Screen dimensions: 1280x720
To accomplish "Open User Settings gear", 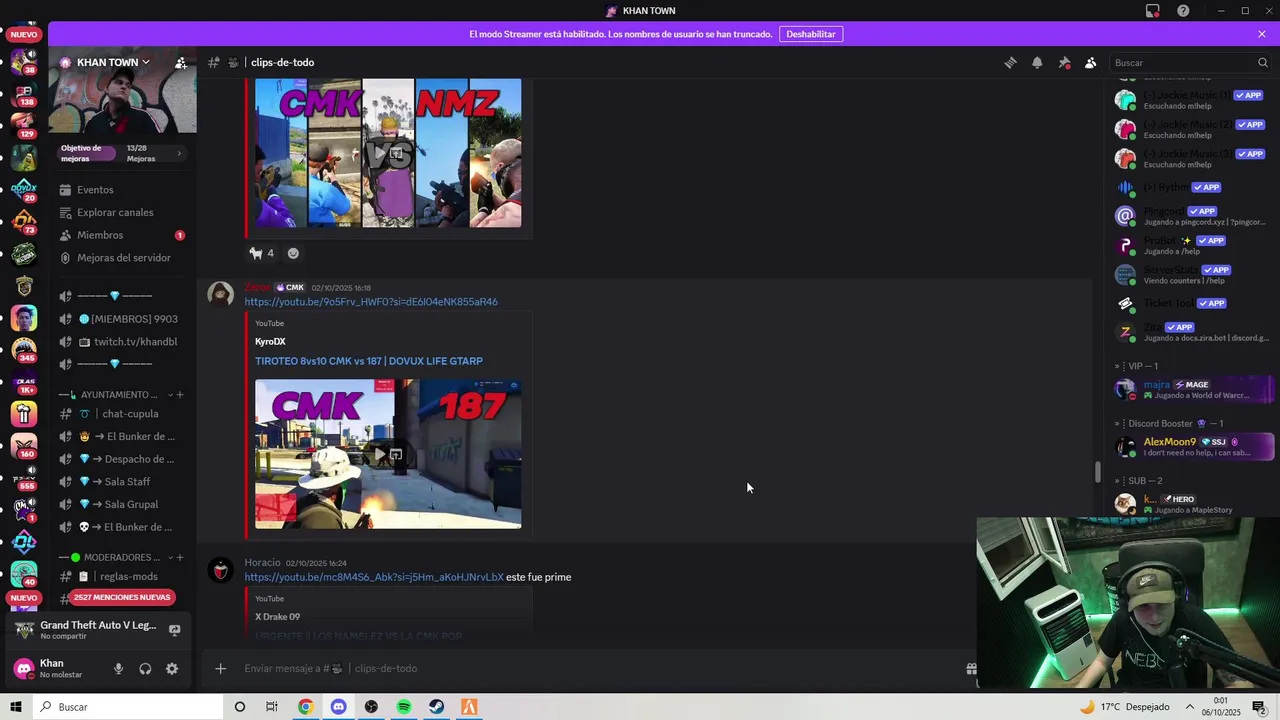I will 172,669.
